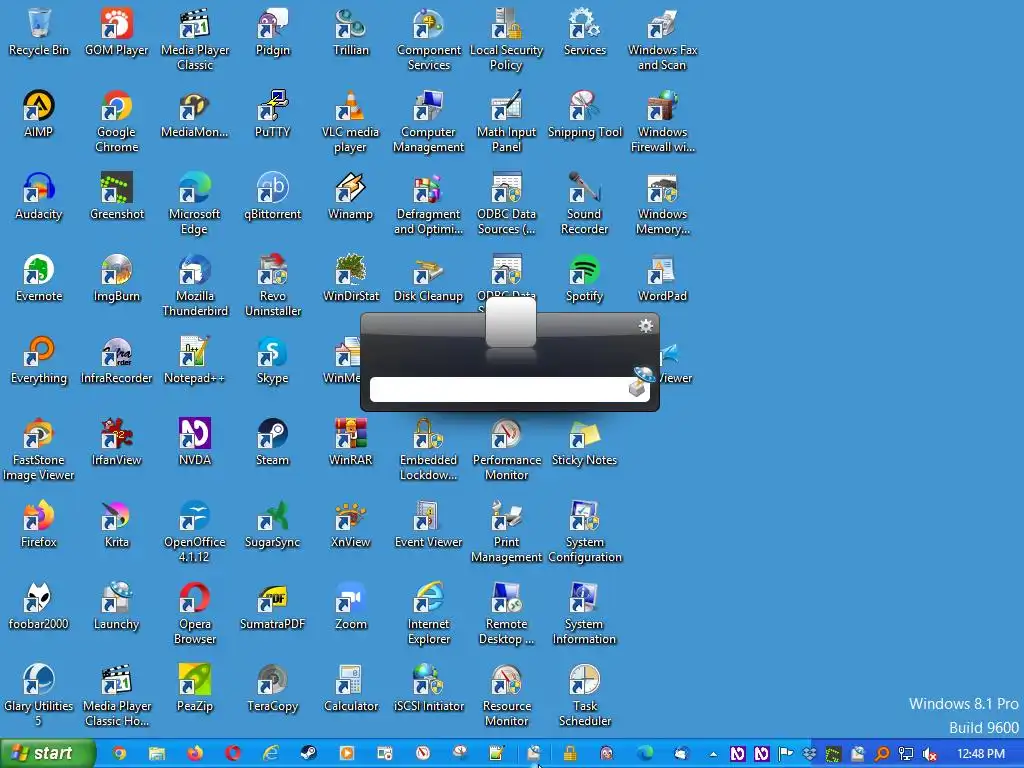Select the Audacity desktop icon
The image size is (1024, 768).
39,196
